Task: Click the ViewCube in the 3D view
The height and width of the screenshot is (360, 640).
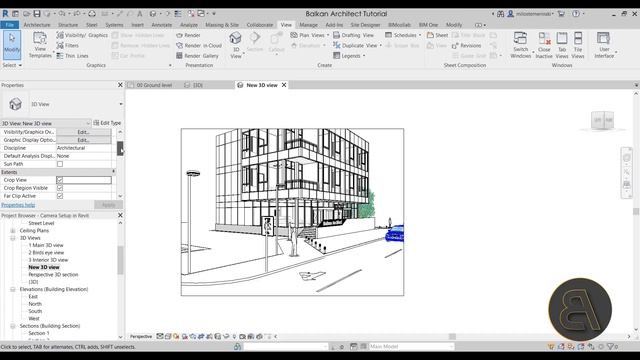Action: (602, 120)
